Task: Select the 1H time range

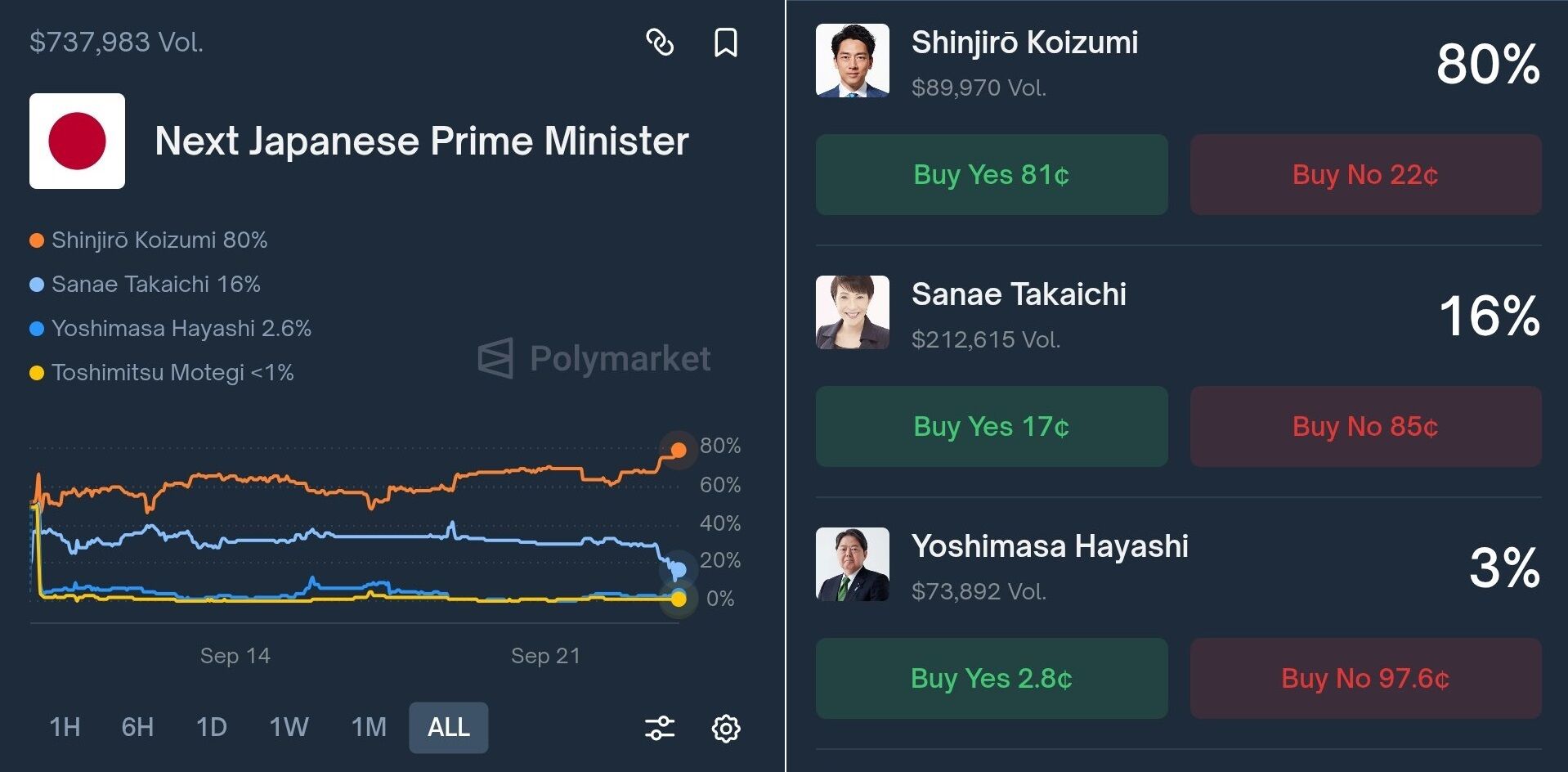Action: [x=65, y=727]
